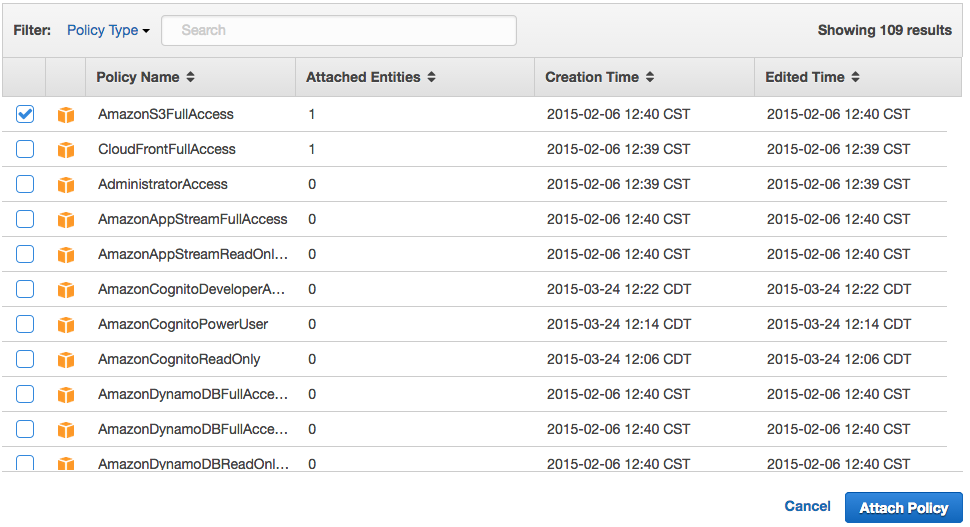Click the AmazonS3FullAccess attached entities count

pyautogui.click(x=312, y=114)
